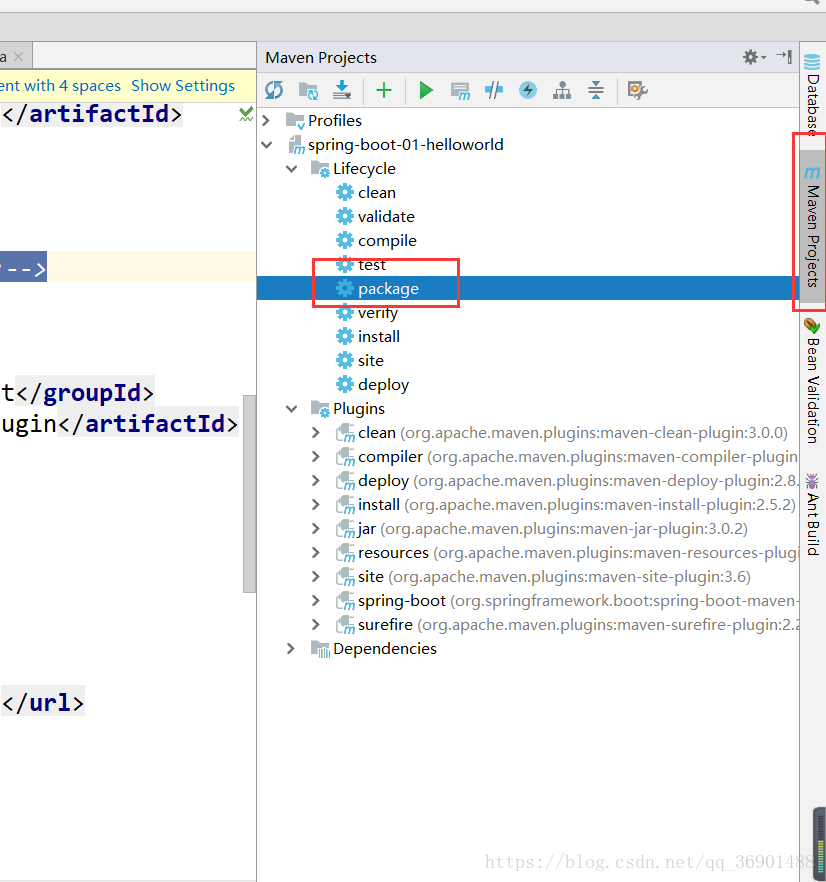Open the Database side tab
This screenshot has width=826, height=882.
[812, 93]
